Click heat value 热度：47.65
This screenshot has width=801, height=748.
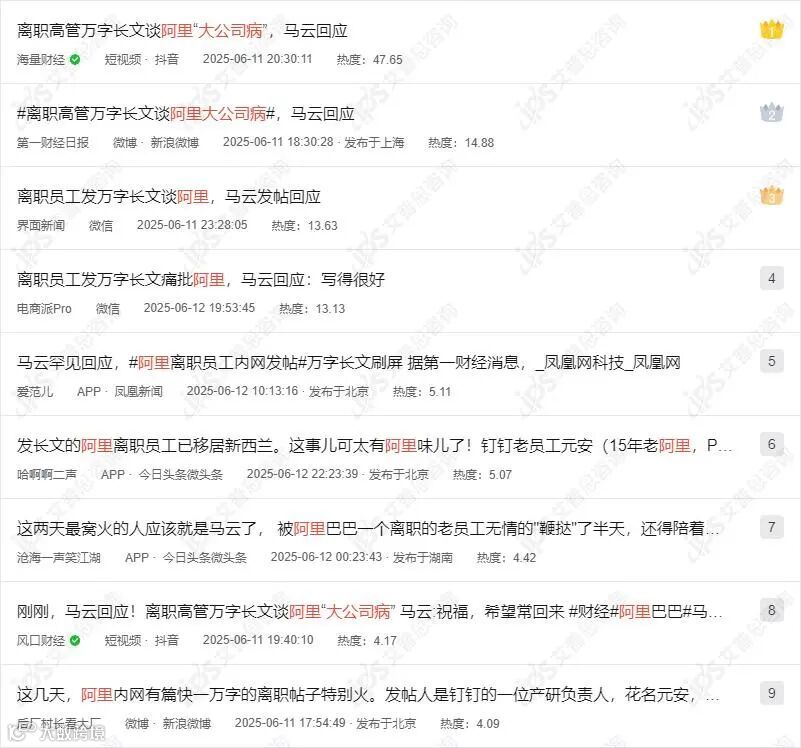click(370, 60)
